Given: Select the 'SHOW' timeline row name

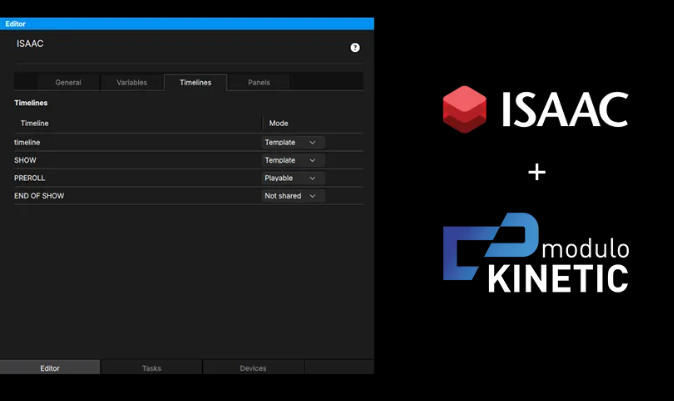Looking at the screenshot, I should (x=25, y=160).
